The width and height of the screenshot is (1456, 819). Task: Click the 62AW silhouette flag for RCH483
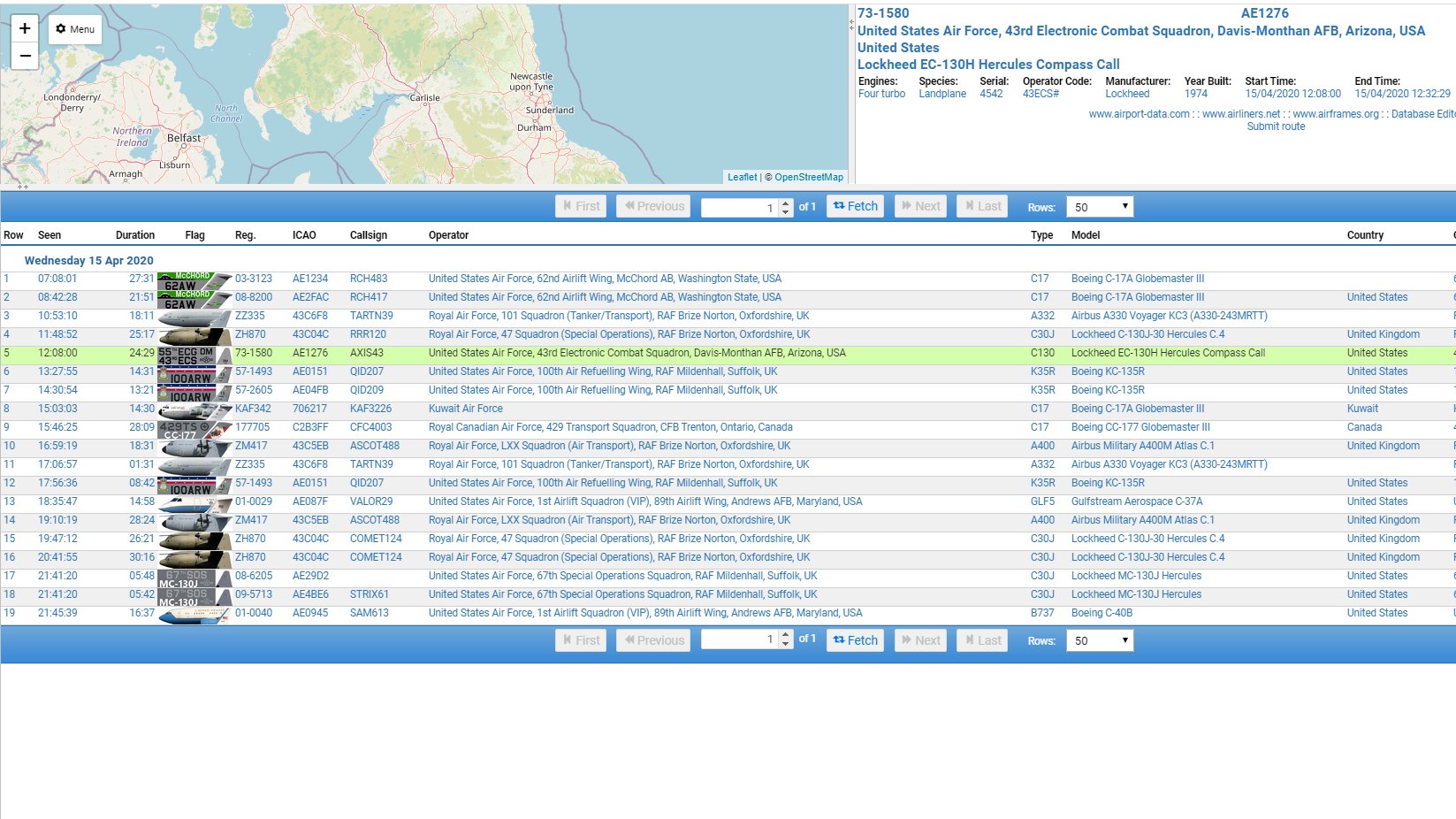[x=194, y=281]
